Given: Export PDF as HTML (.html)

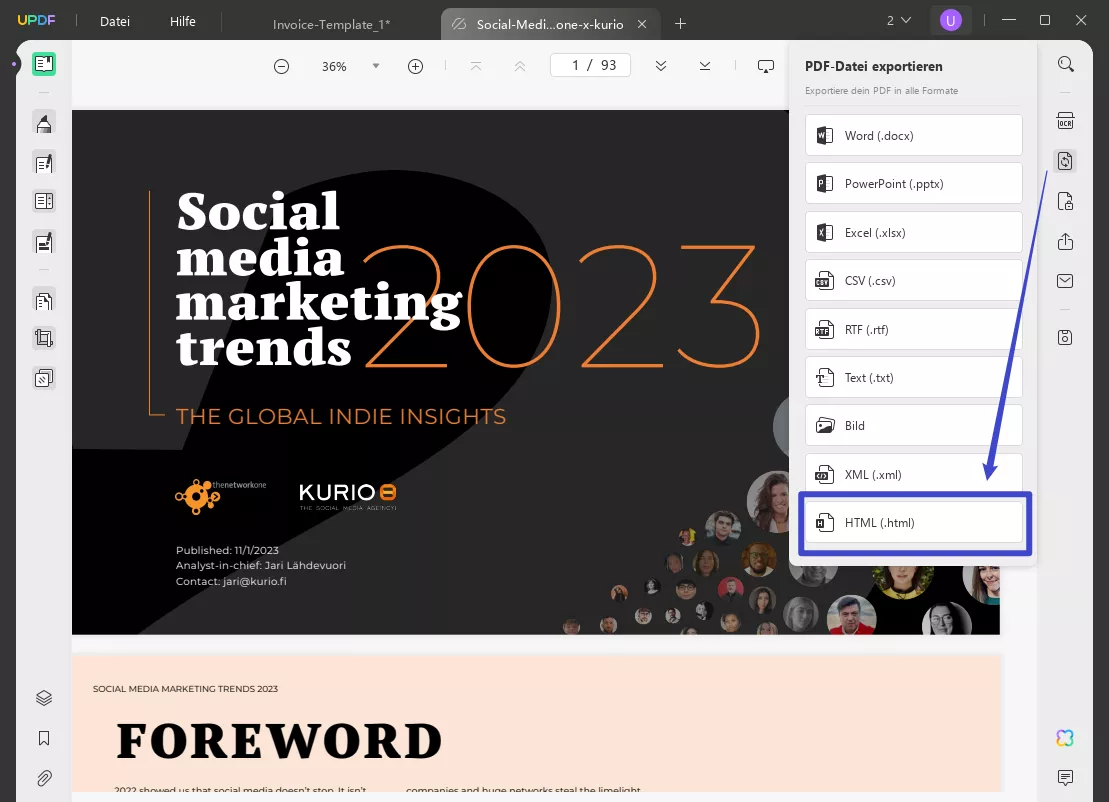Looking at the screenshot, I should (x=913, y=522).
